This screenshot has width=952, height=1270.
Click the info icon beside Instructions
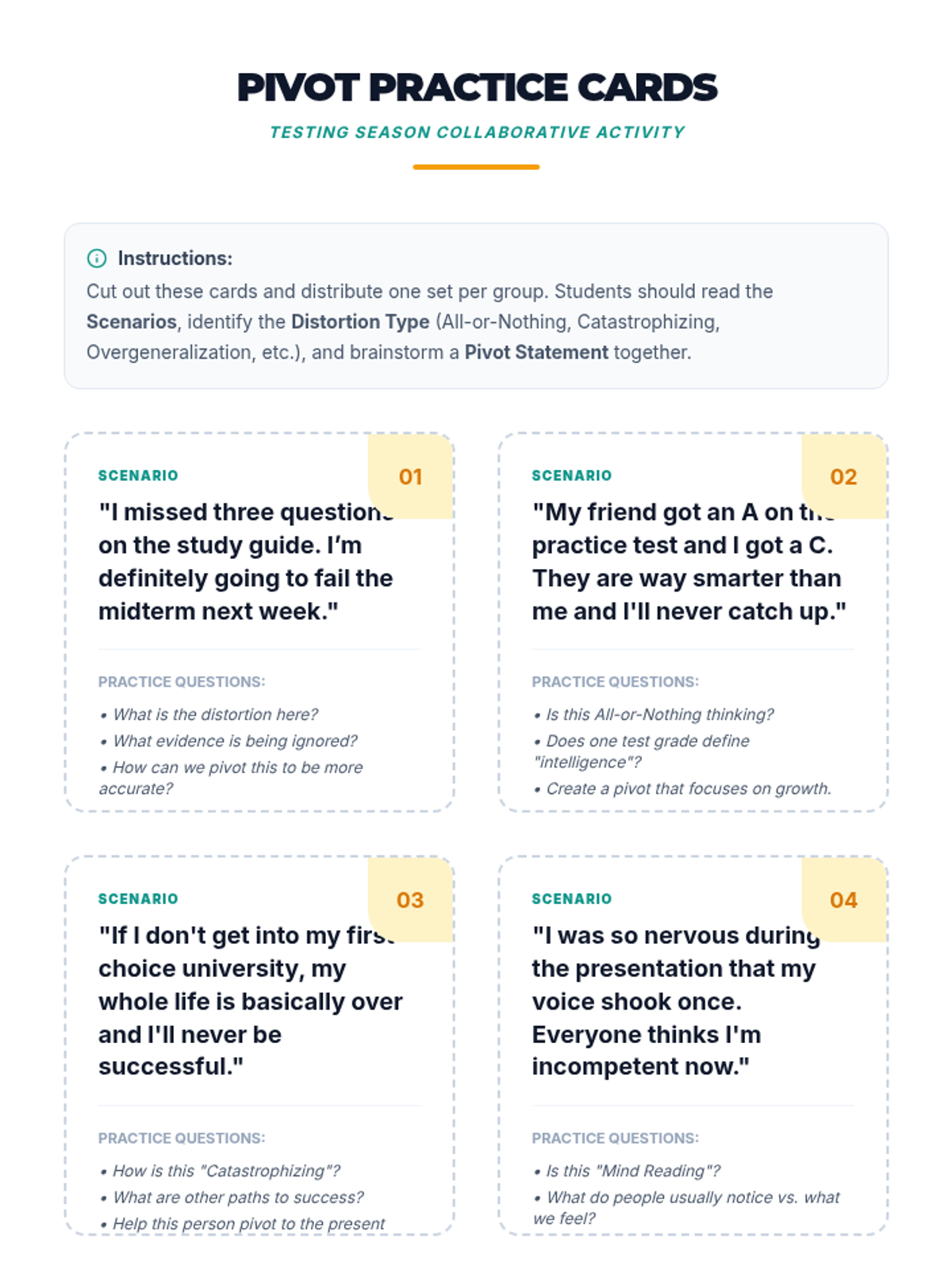96,258
